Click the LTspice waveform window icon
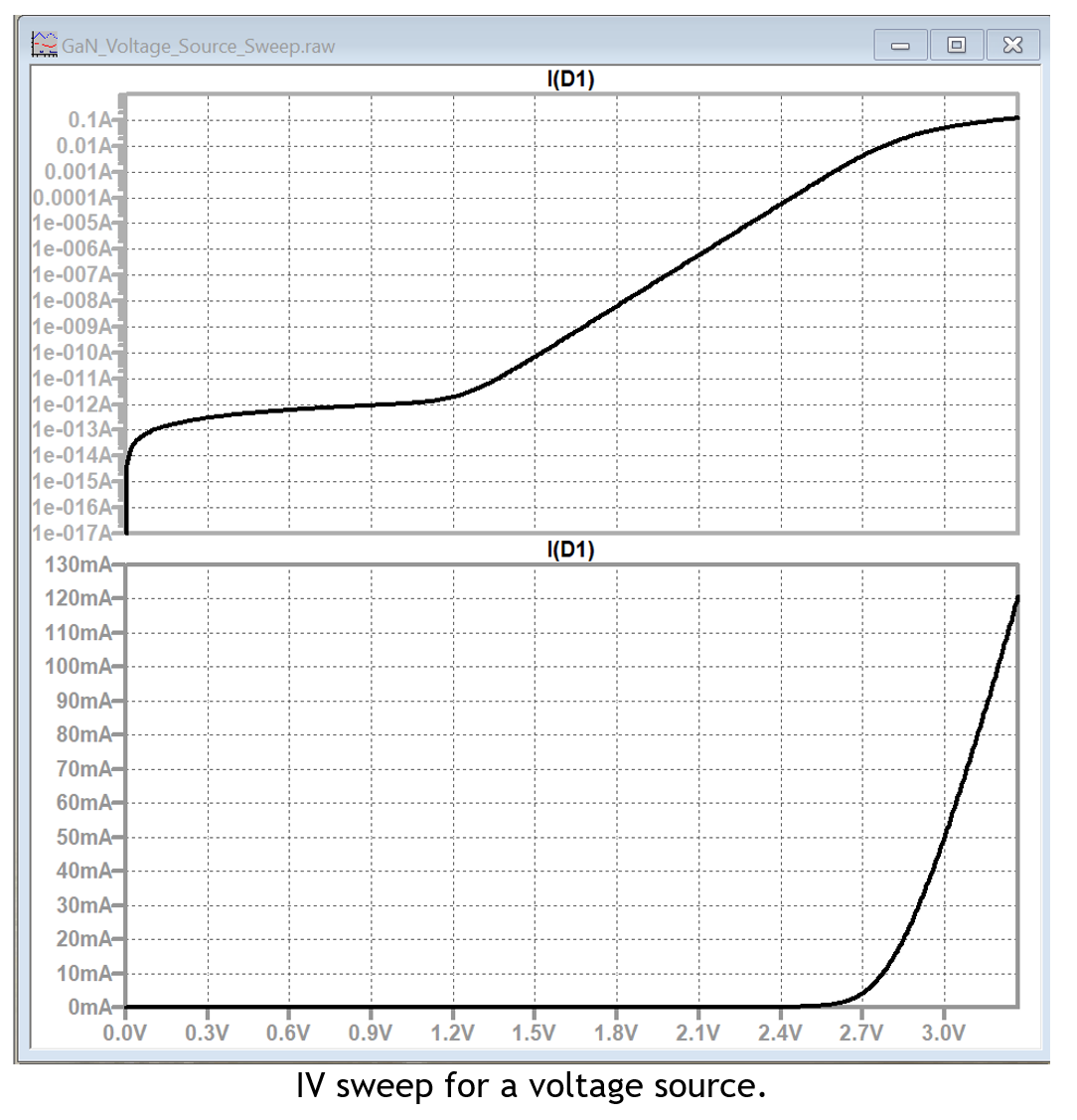 (x=45, y=45)
